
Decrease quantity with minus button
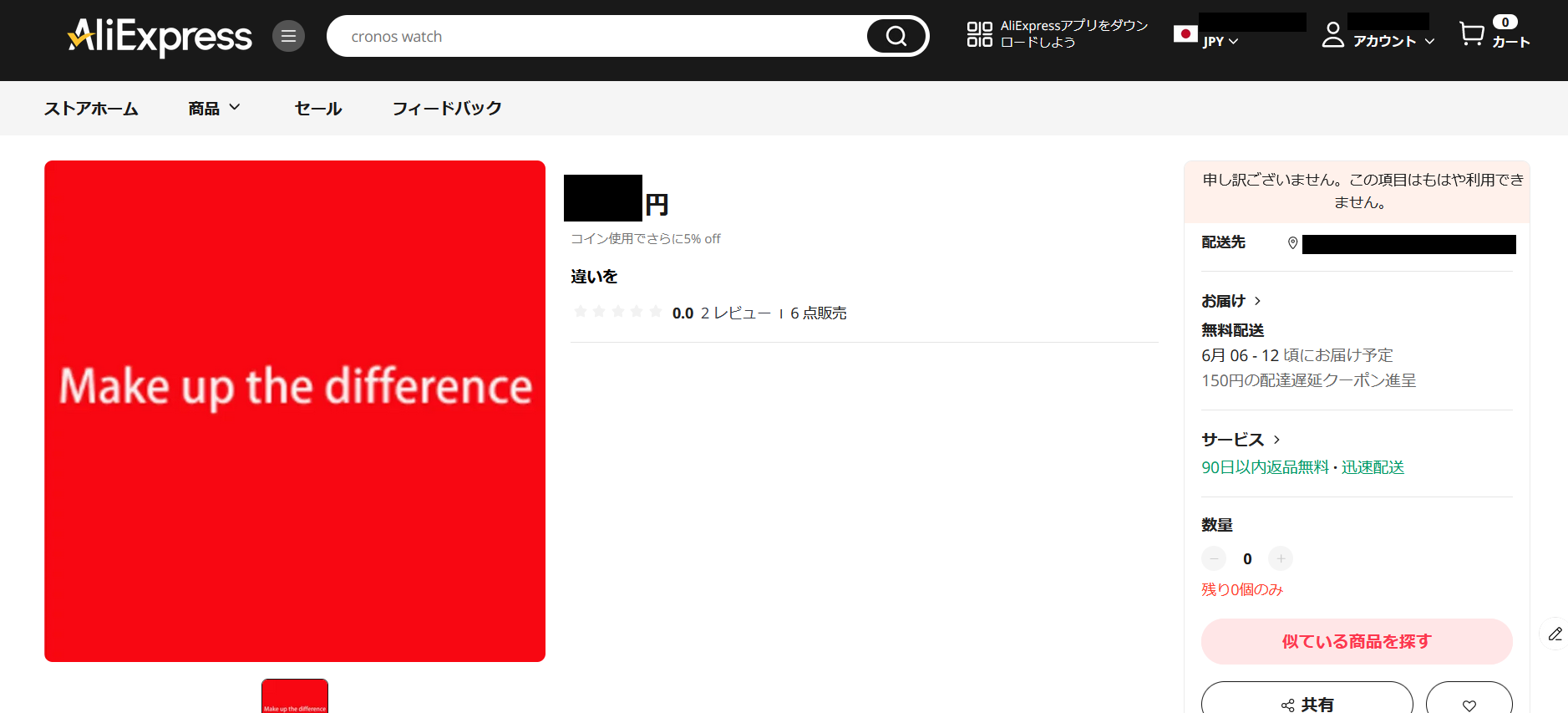[1214, 558]
